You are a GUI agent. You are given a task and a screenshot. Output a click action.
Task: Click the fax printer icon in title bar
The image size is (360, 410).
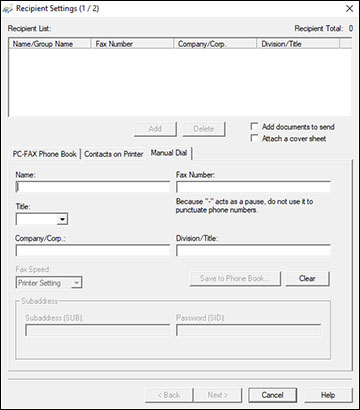pyautogui.click(x=7, y=9)
